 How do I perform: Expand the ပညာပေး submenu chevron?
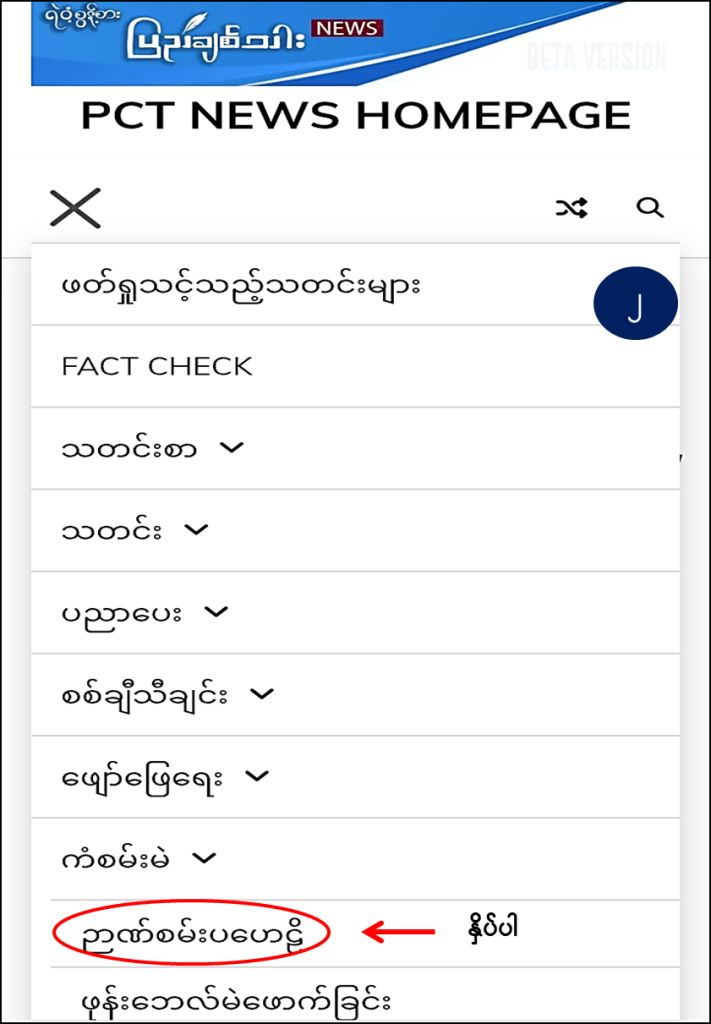pos(216,612)
